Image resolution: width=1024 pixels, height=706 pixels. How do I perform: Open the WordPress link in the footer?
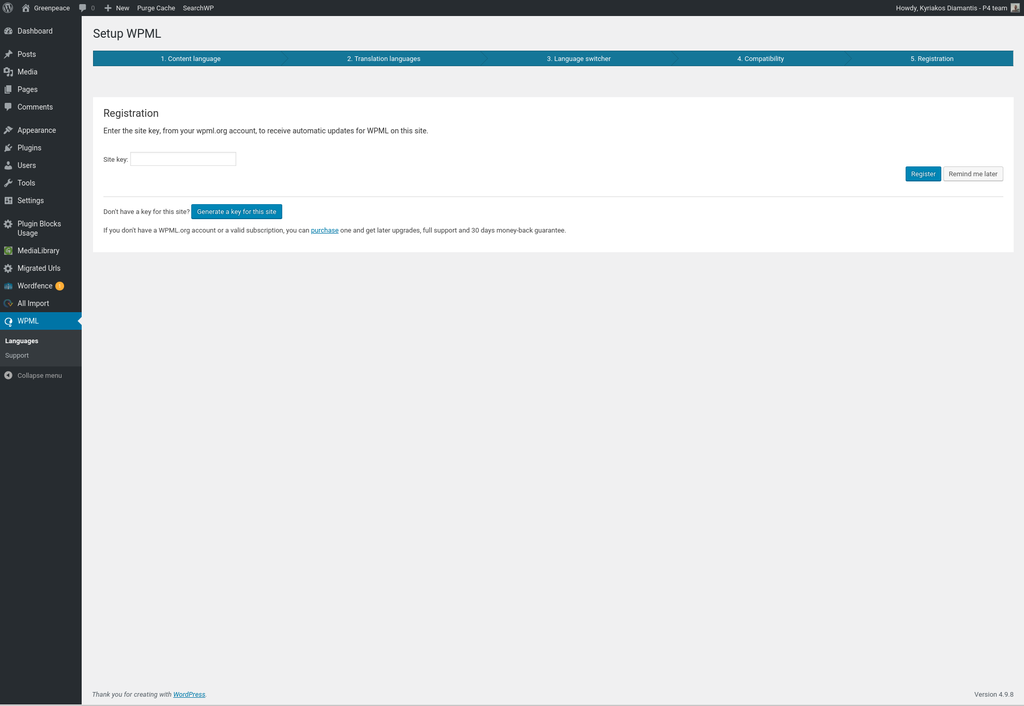tap(189, 695)
